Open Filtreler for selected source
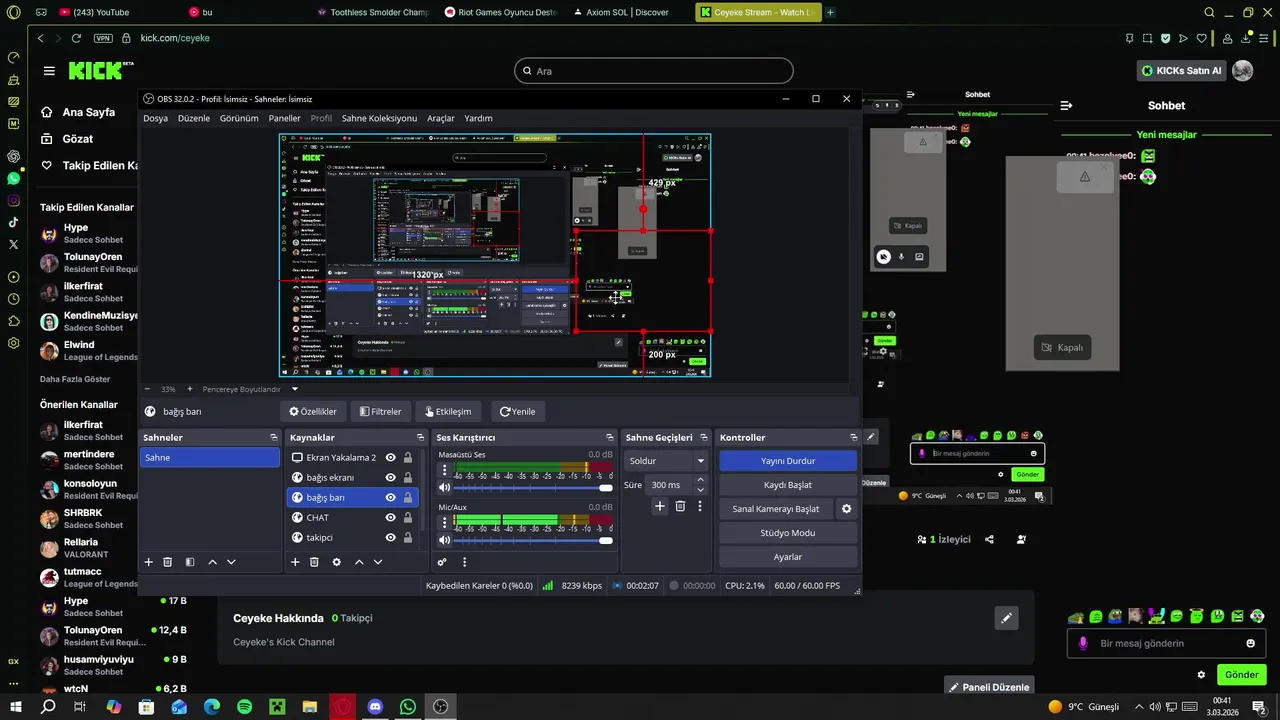 381,411
